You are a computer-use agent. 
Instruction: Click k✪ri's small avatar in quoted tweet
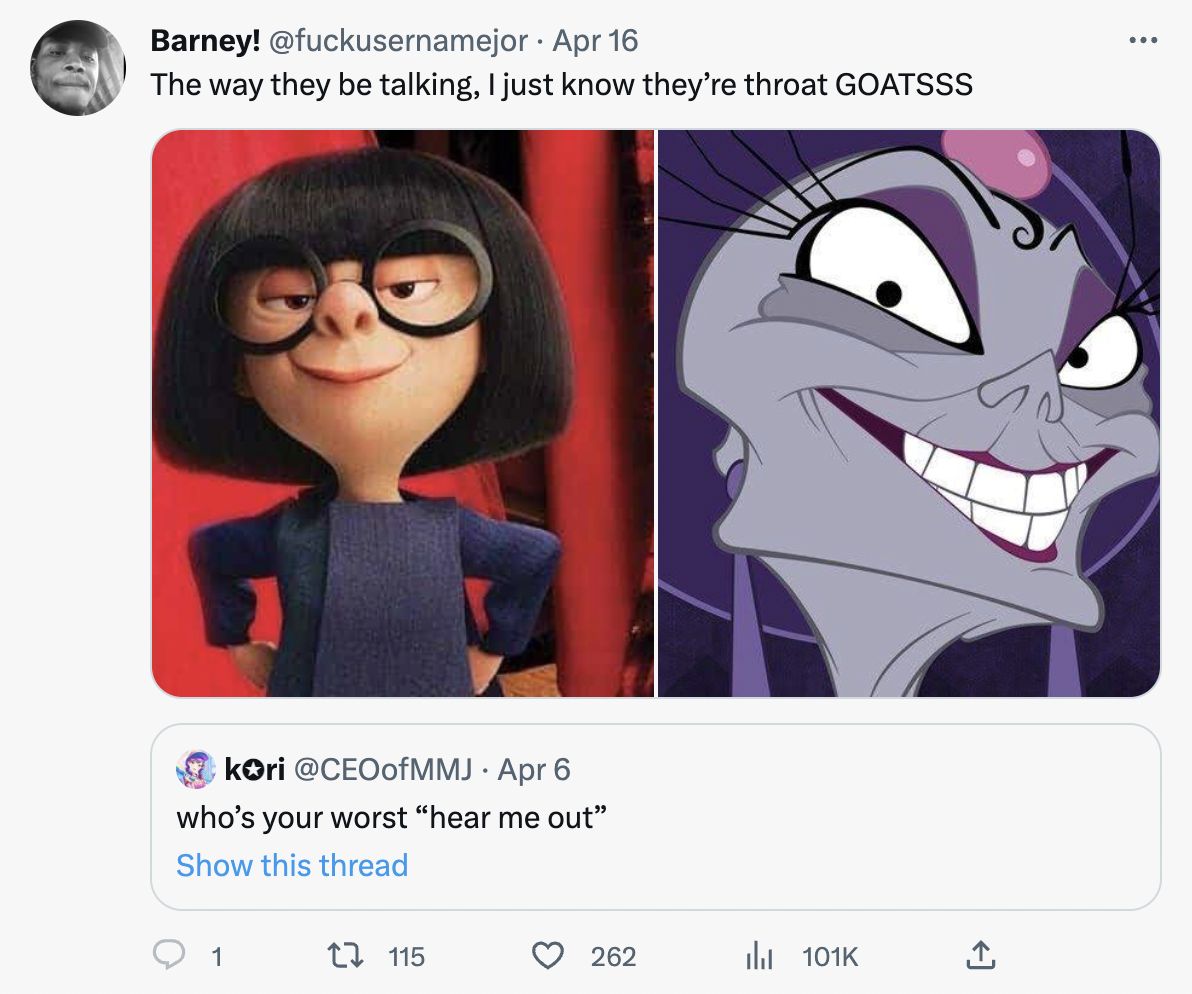196,769
